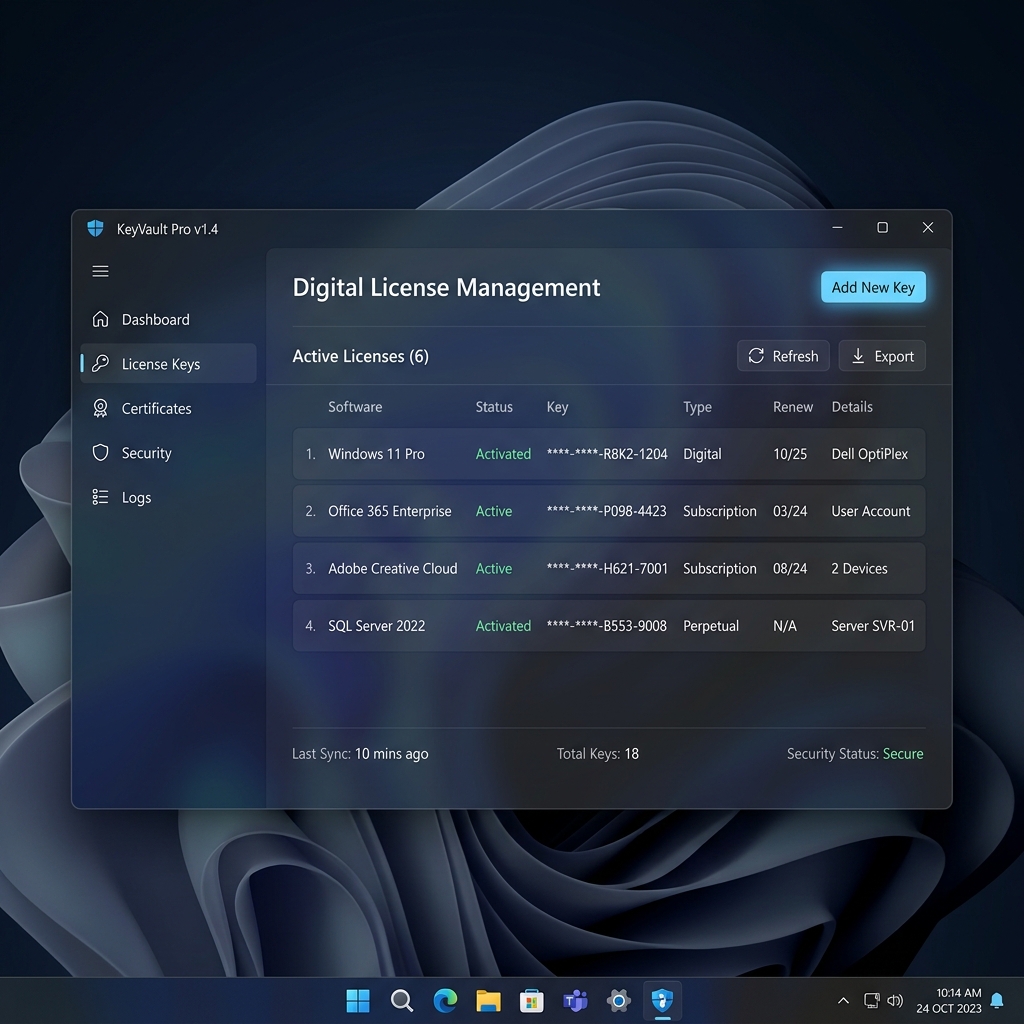The width and height of the screenshot is (1024, 1024).
Task: Click the Server SVR-01 details cell
Action: [x=872, y=626]
